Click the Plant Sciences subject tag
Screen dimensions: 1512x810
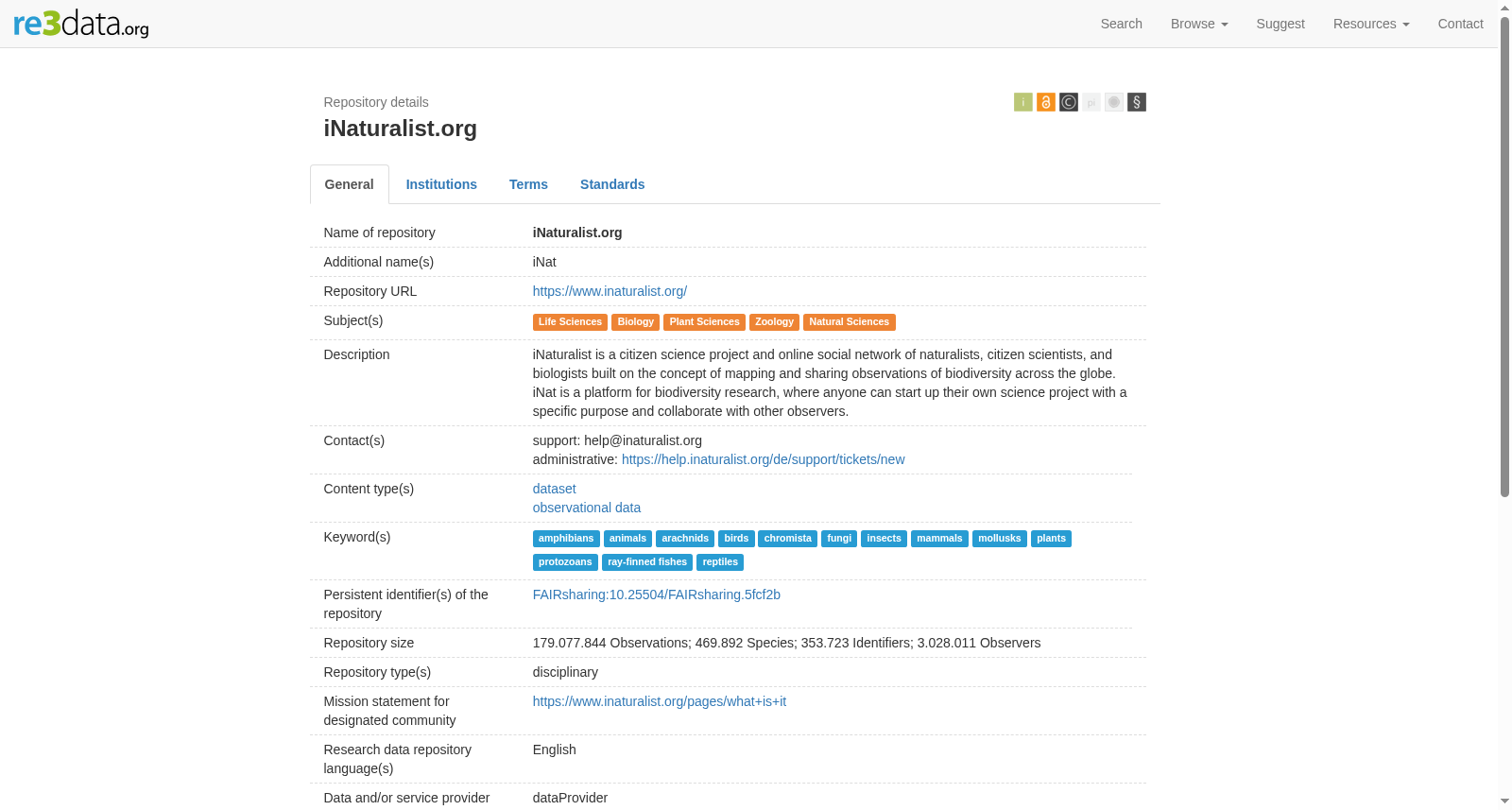(x=705, y=322)
